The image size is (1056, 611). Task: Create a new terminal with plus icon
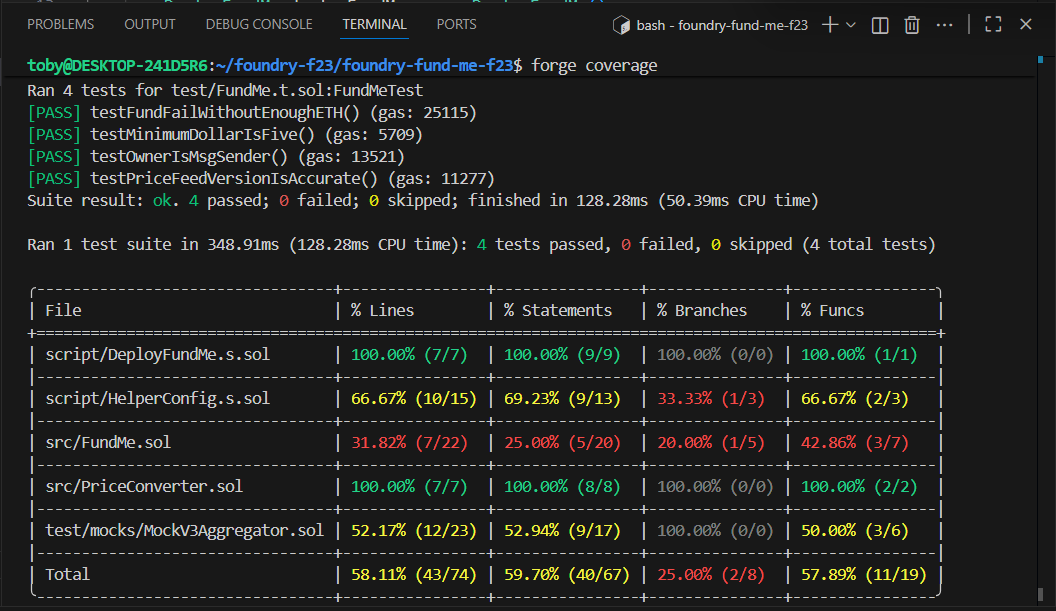tap(830, 25)
